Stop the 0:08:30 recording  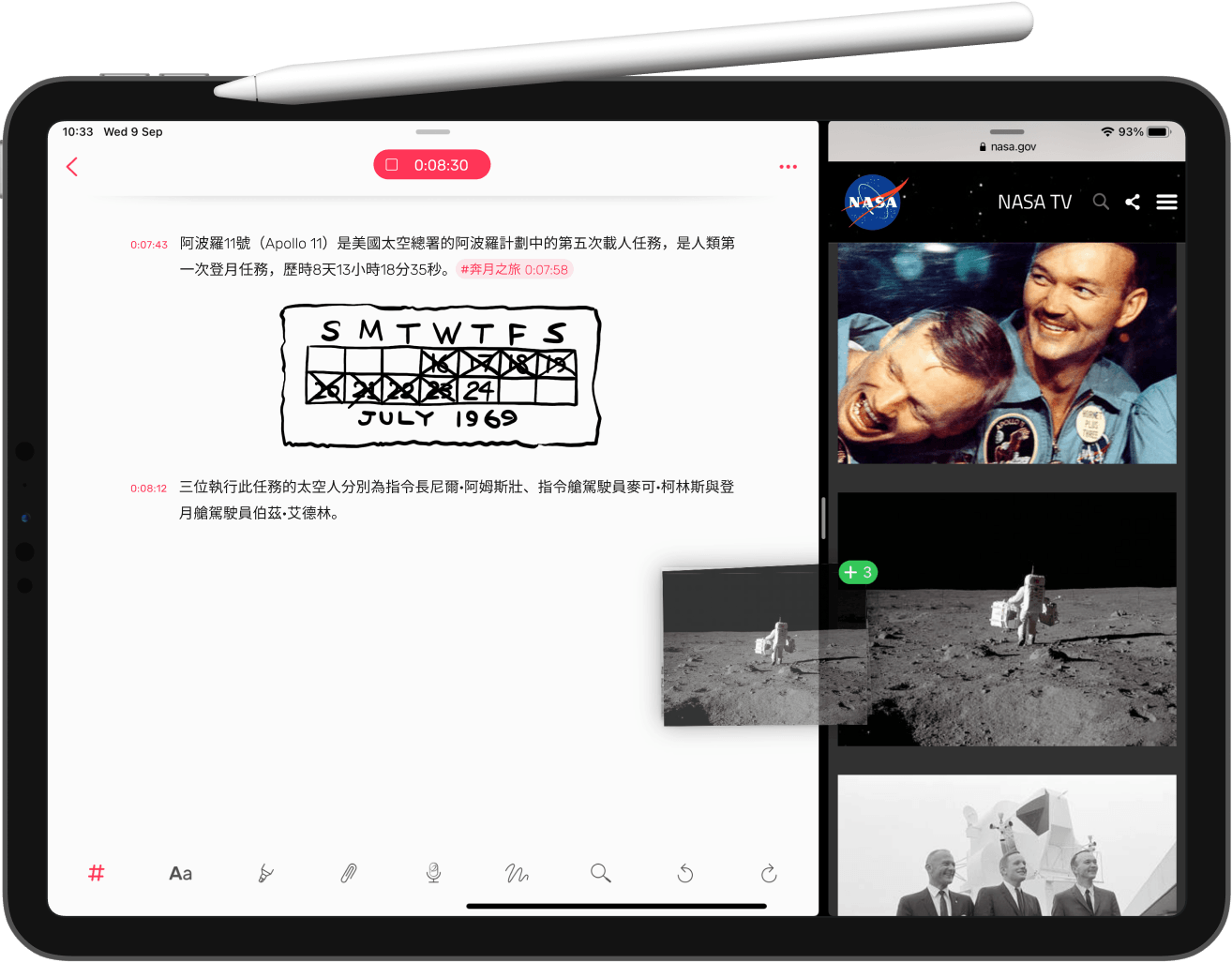coord(431,165)
